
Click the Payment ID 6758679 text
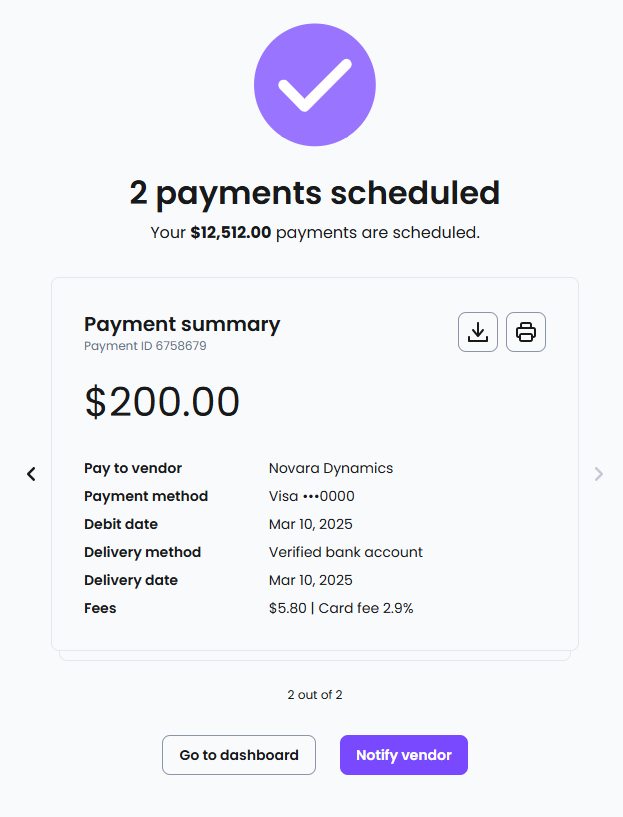click(x=145, y=346)
